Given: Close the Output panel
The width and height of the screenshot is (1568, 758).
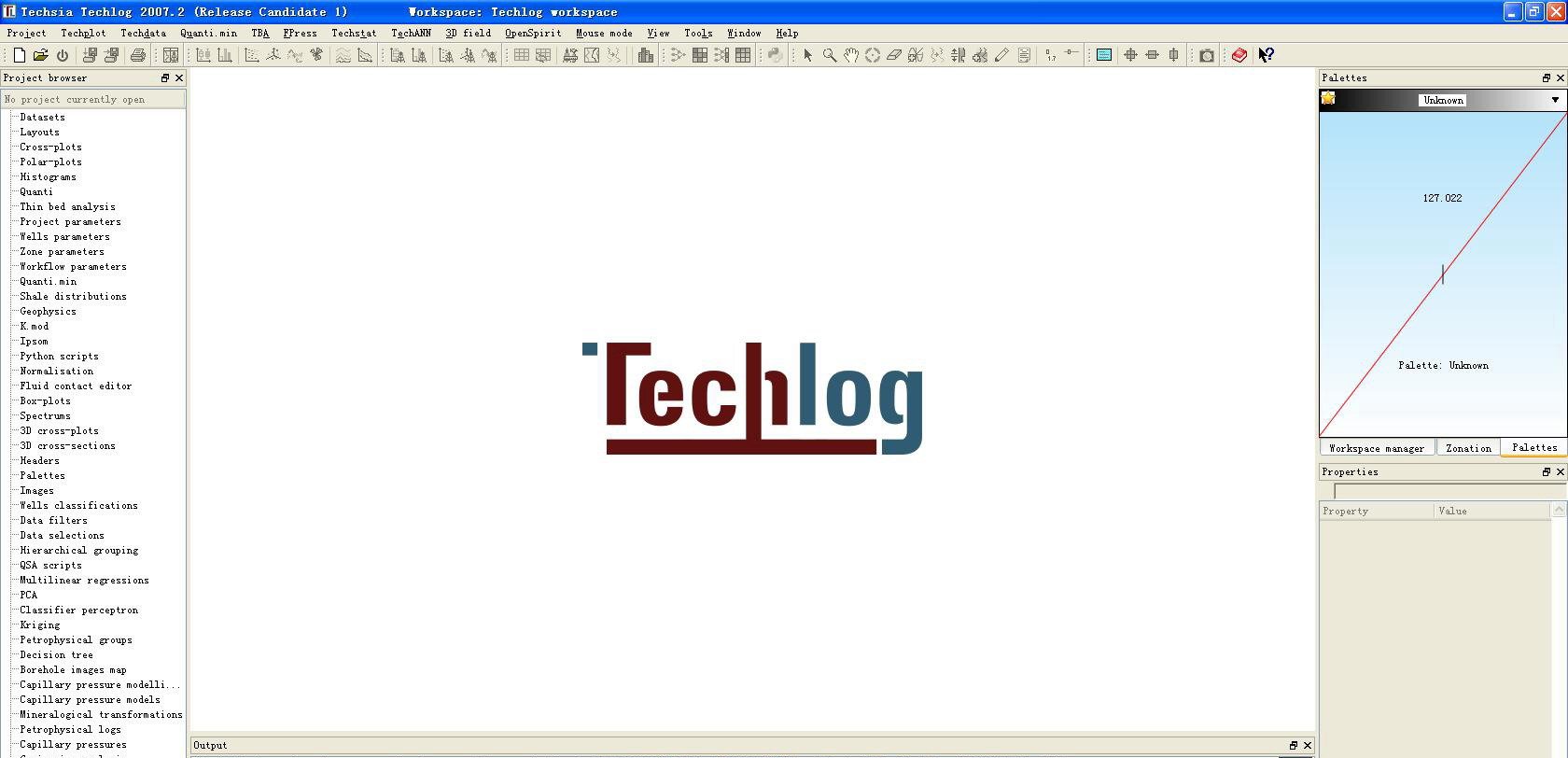Looking at the screenshot, I should pos(1307,745).
